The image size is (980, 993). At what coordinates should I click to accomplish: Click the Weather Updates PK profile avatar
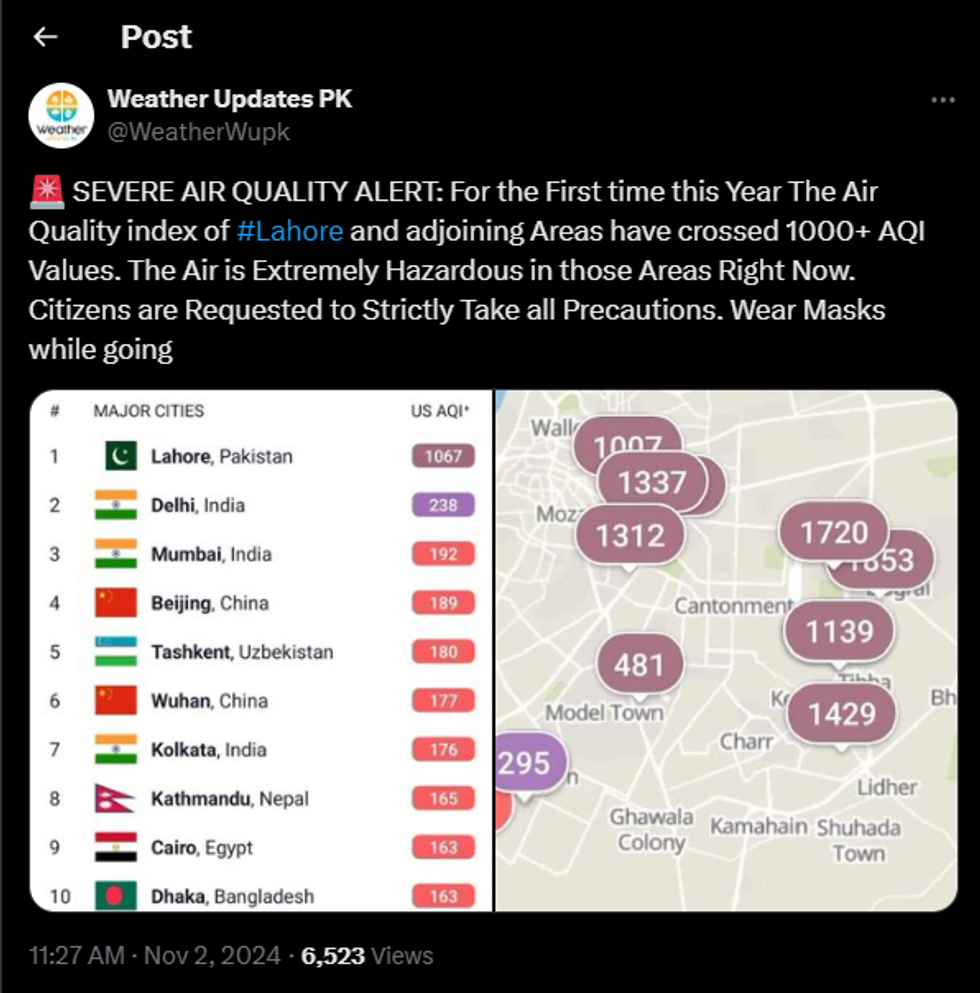pos(61,116)
